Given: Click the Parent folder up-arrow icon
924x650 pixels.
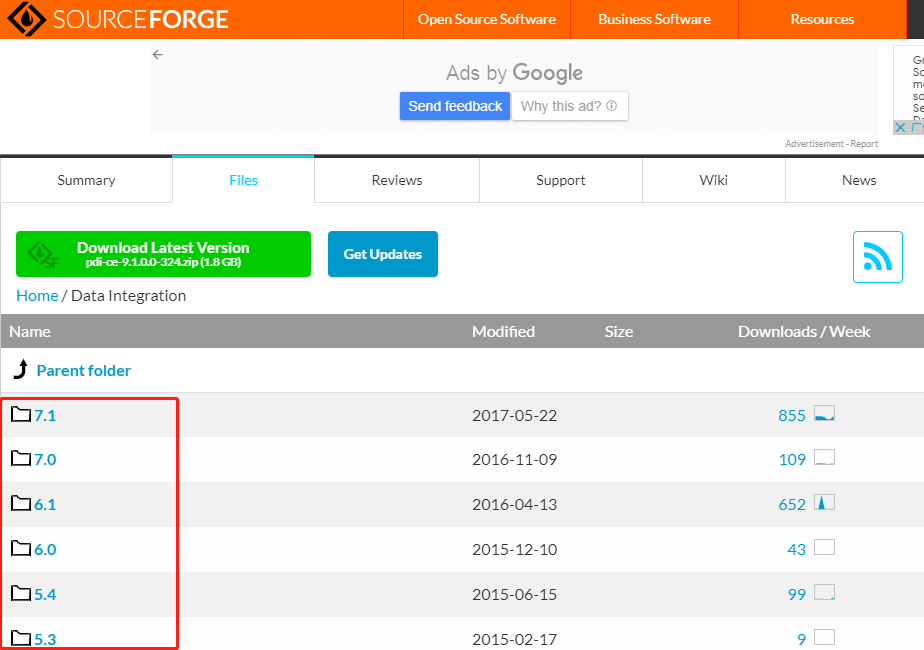Looking at the screenshot, I should pos(21,369).
